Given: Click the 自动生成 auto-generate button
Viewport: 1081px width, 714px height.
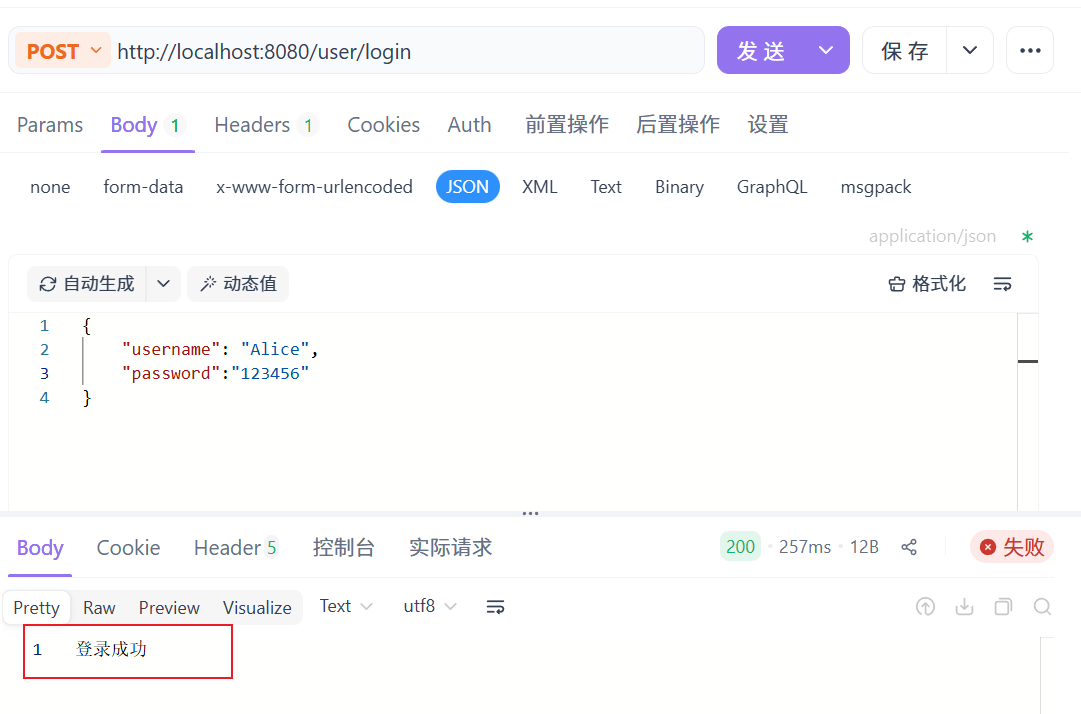Looking at the screenshot, I should click(x=87, y=284).
